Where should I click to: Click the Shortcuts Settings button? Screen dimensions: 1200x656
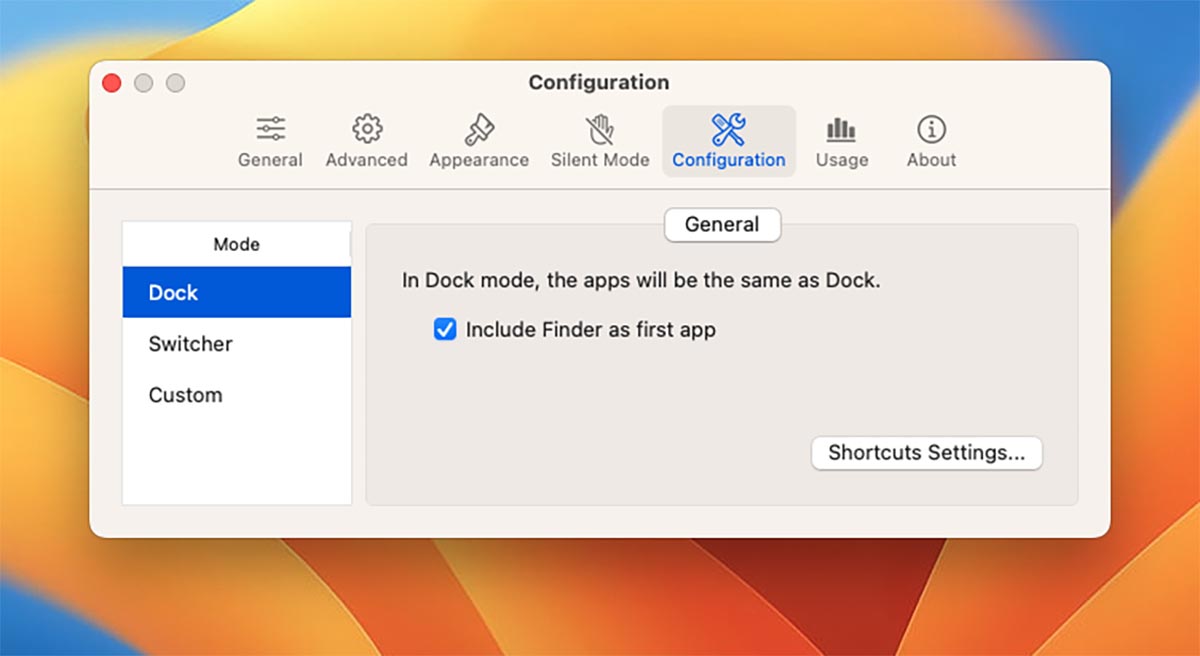(926, 453)
